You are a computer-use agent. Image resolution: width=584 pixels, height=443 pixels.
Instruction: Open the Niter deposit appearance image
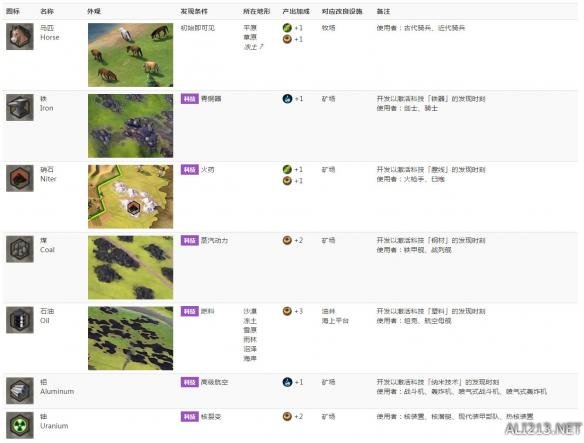point(130,196)
